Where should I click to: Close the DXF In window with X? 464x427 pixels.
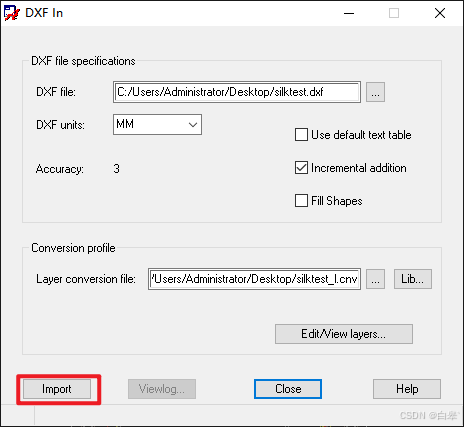tap(440, 13)
